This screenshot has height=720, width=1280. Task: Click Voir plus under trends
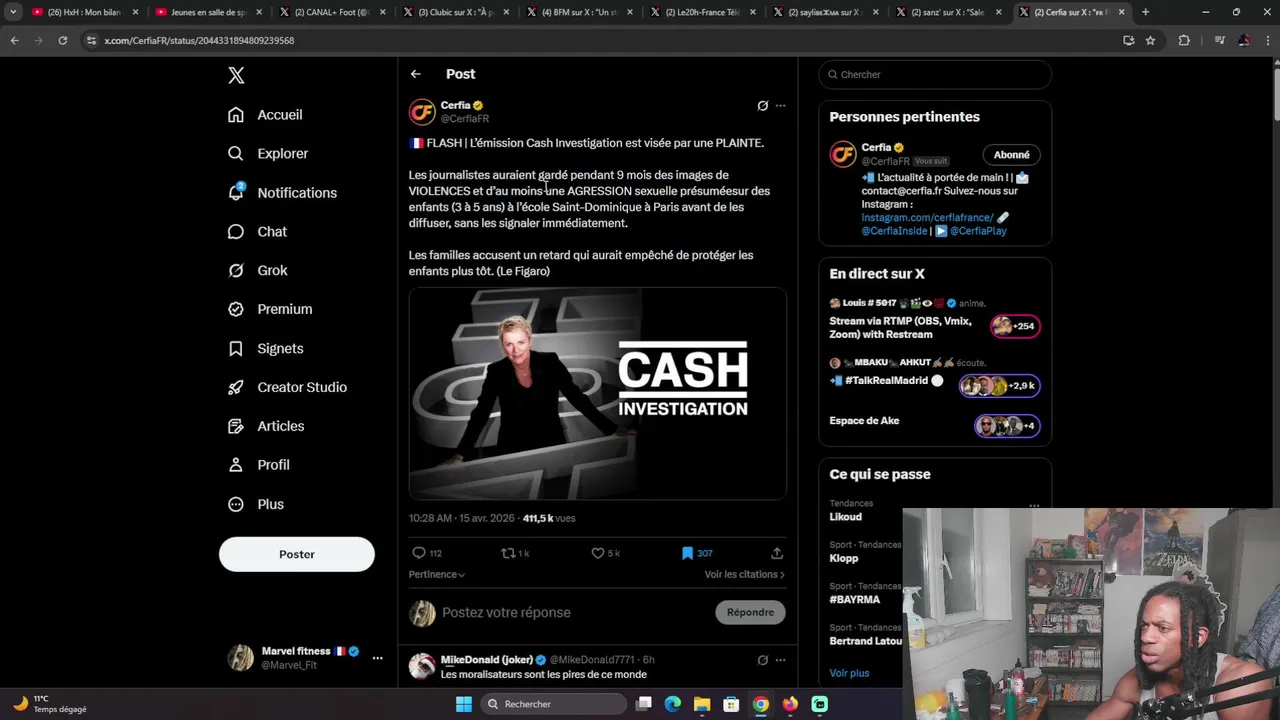point(849,673)
